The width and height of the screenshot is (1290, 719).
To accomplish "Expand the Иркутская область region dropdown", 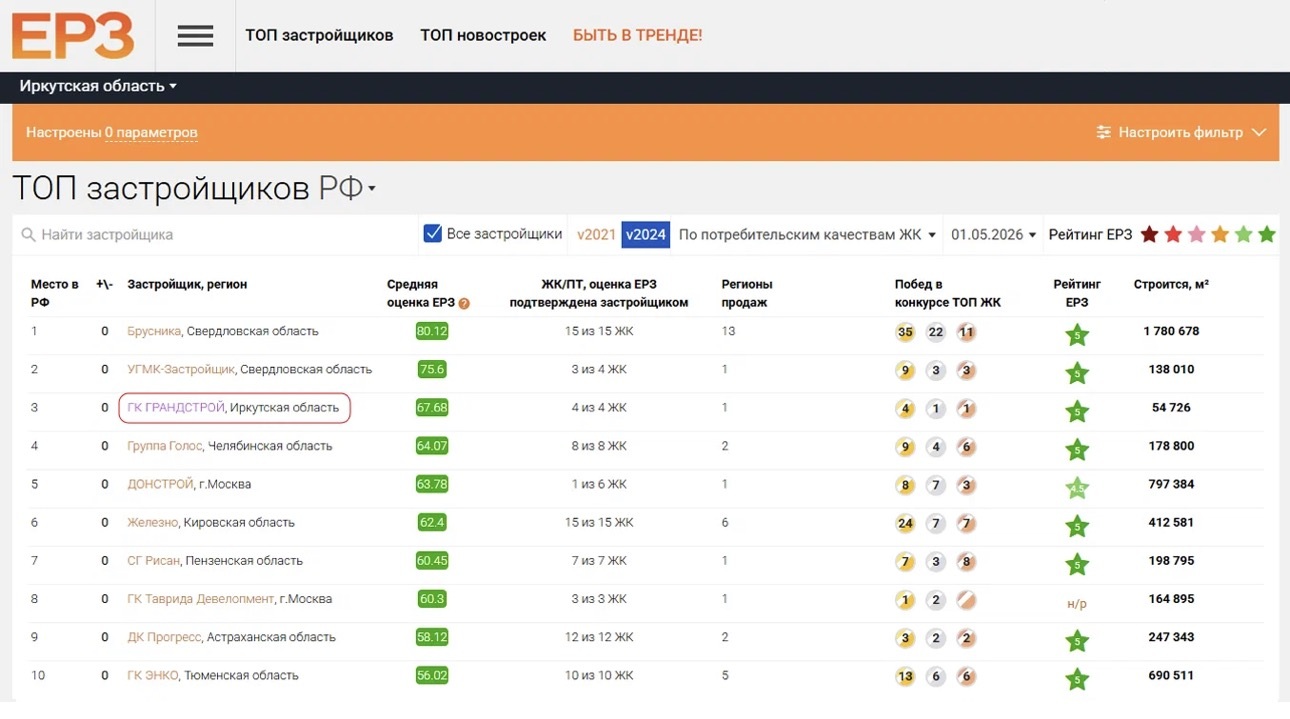I will 98,86.
